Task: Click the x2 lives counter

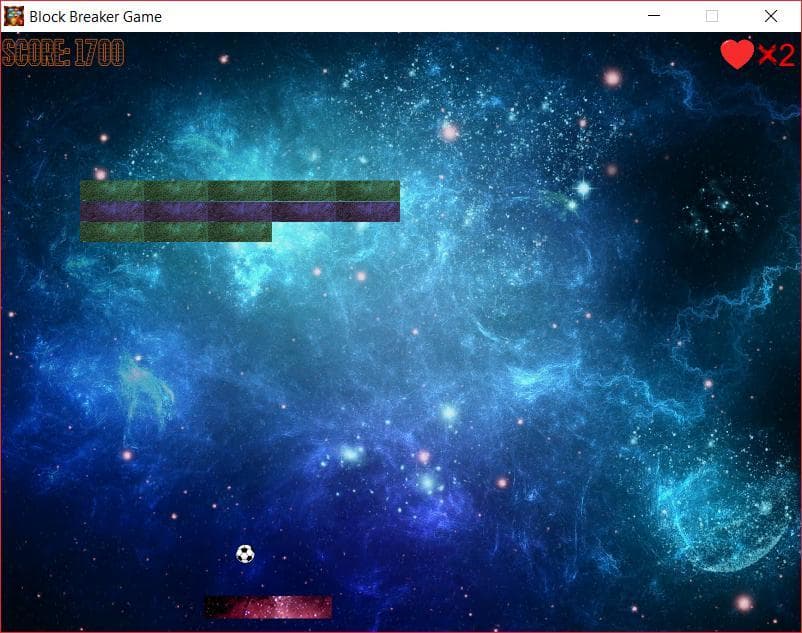Action: 776,55
